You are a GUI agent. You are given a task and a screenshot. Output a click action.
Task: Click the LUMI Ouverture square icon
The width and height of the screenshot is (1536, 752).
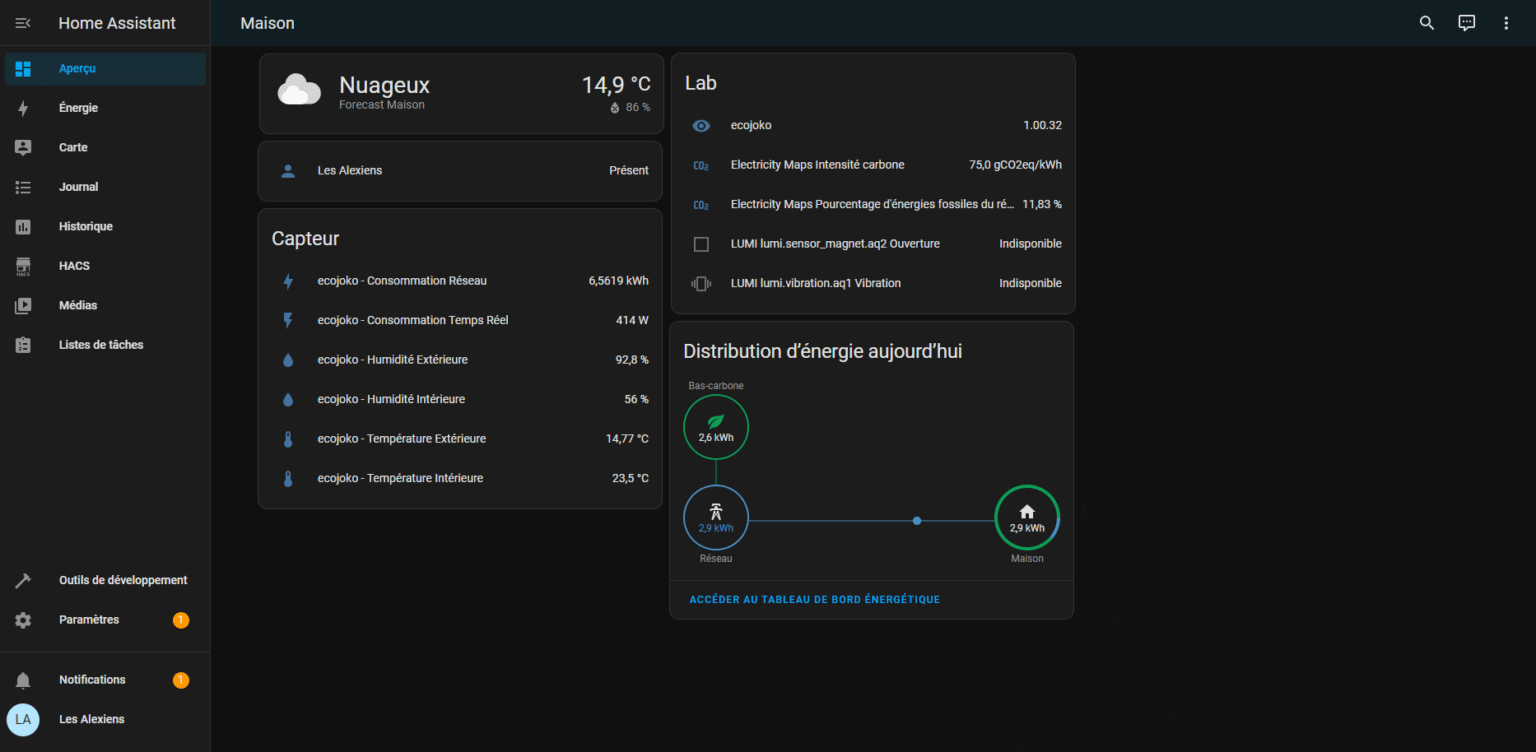pyautogui.click(x=701, y=244)
